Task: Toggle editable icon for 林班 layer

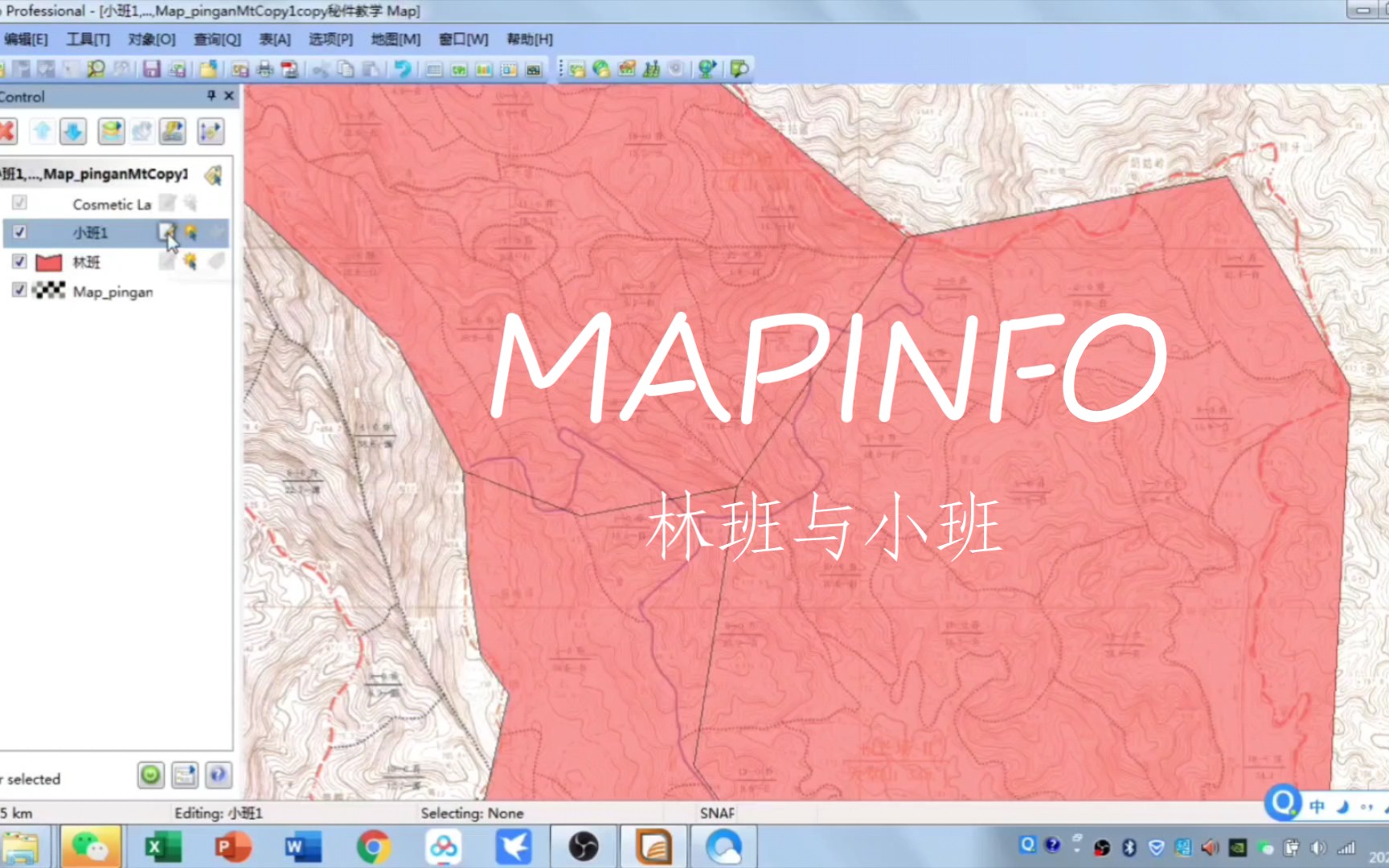Action: 167,261
